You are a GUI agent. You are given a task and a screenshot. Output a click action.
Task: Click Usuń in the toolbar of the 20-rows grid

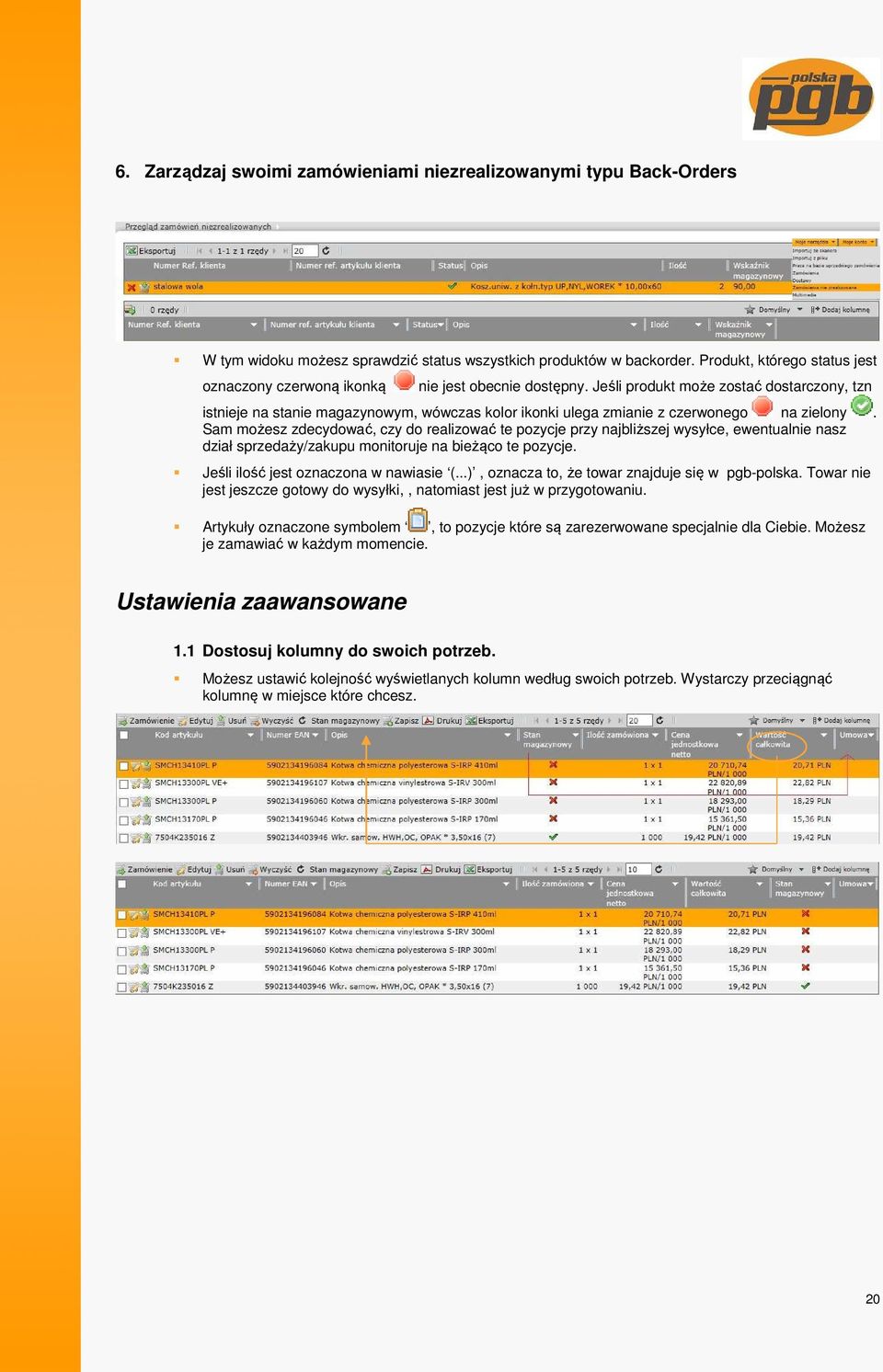click(x=231, y=721)
